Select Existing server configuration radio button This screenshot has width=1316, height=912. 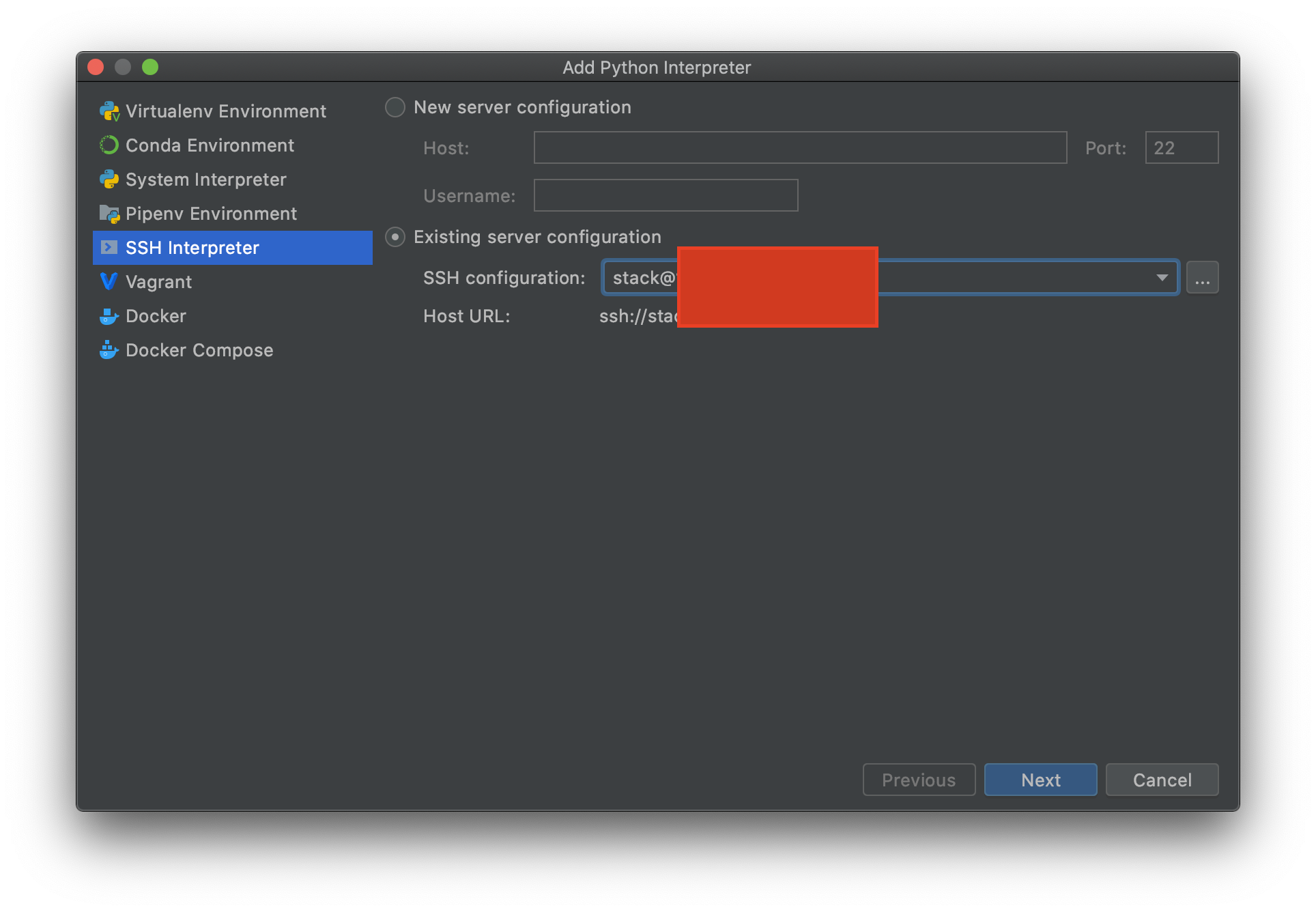tap(395, 237)
